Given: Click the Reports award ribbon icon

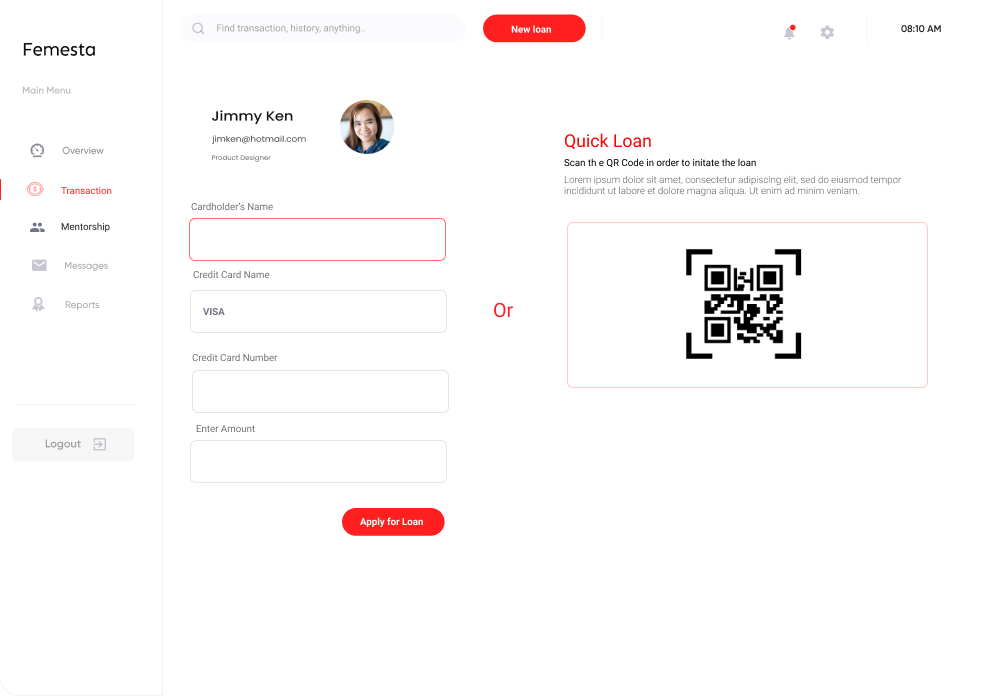Looking at the screenshot, I should tap(38, 305).
